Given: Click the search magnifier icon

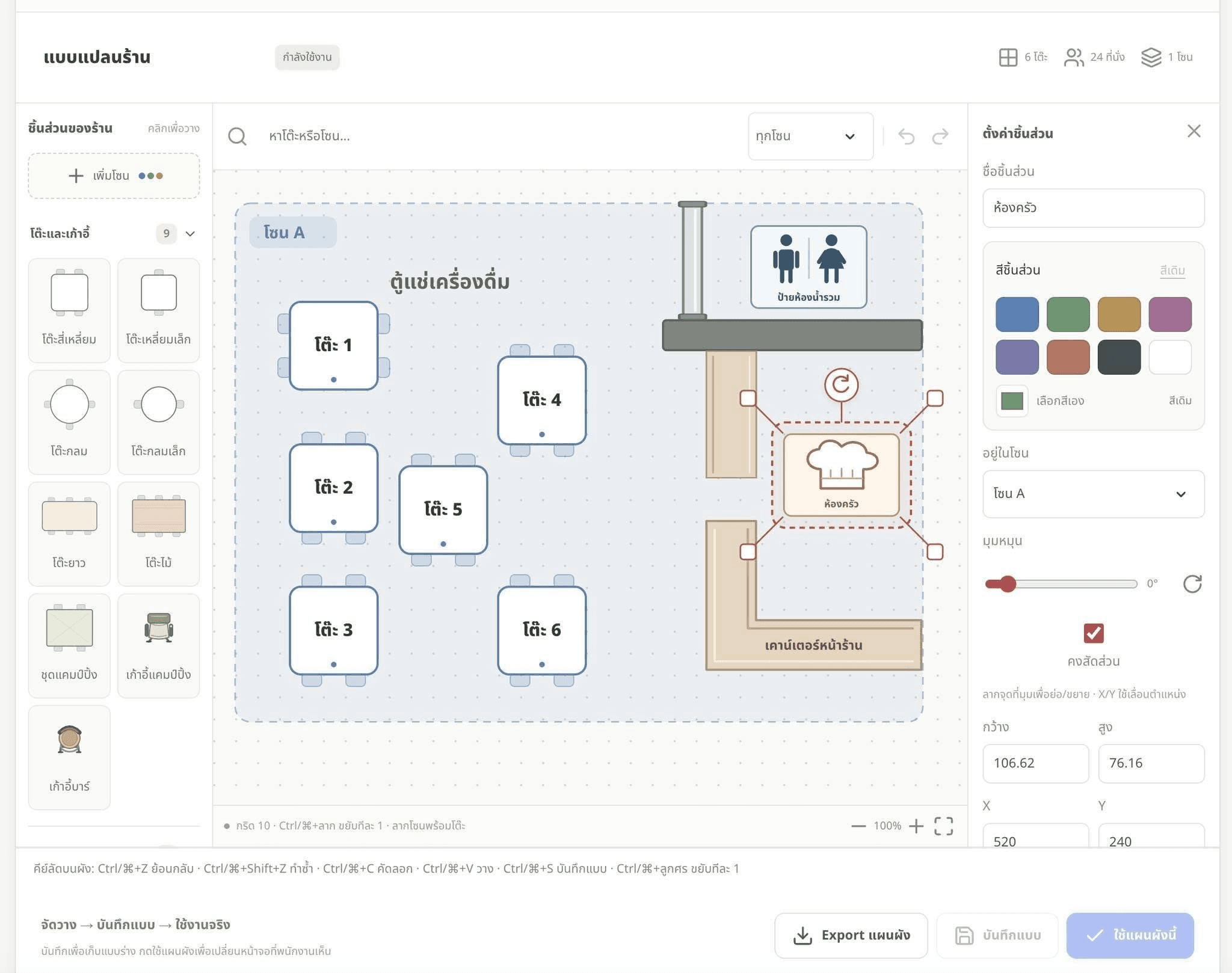Looking at the screenshot, I should [237, 137].
